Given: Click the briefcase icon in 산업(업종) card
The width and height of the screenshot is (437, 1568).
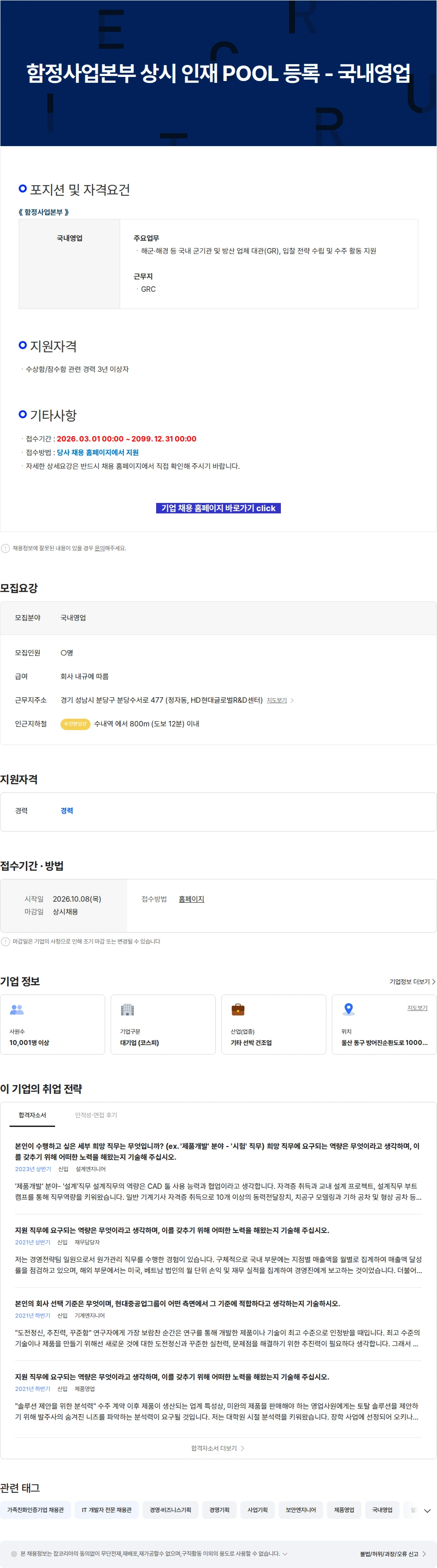Looking at the screenshot, I should [x=238, y=1009].
